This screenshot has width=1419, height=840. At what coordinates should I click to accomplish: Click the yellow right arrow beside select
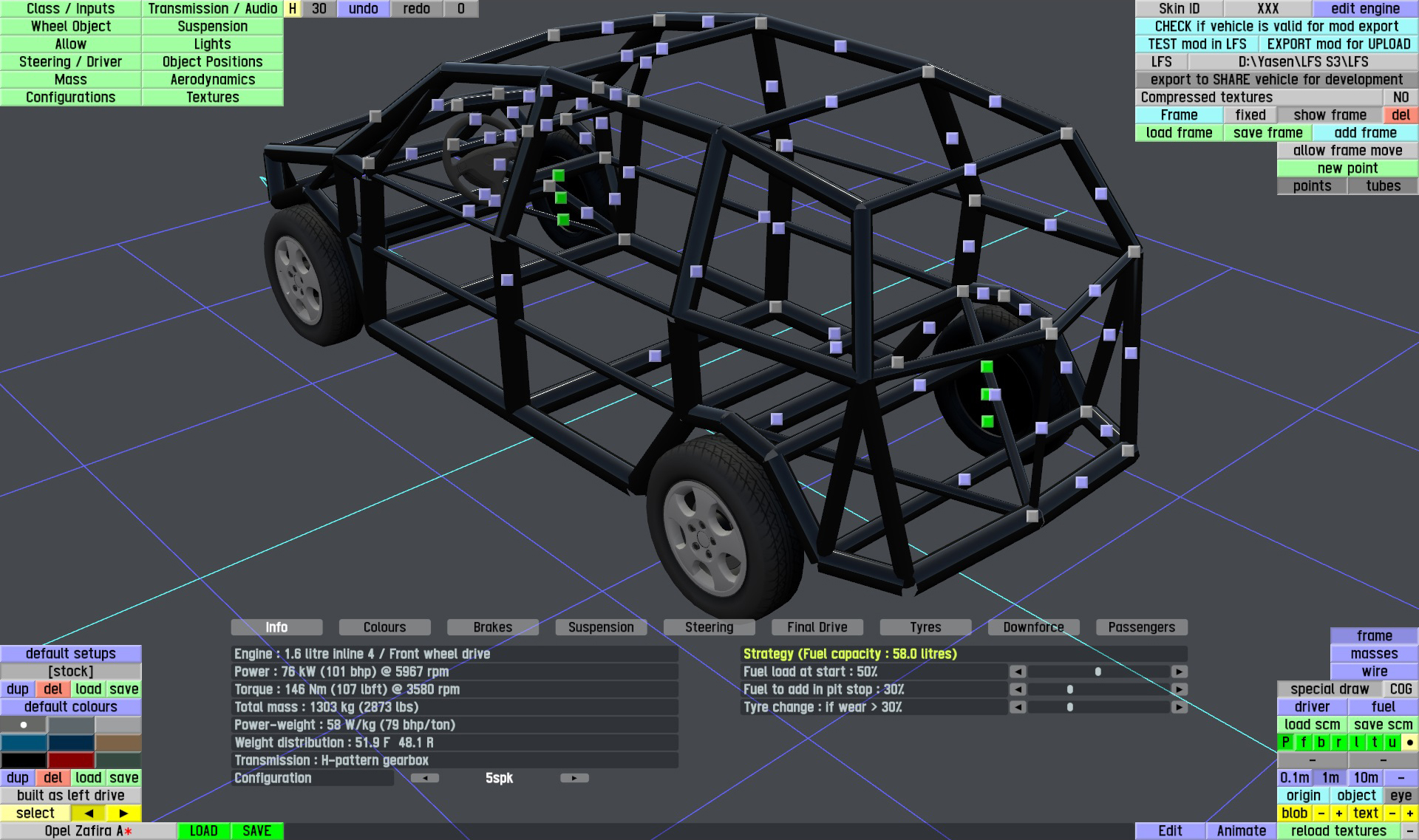(x=123, y=813)
